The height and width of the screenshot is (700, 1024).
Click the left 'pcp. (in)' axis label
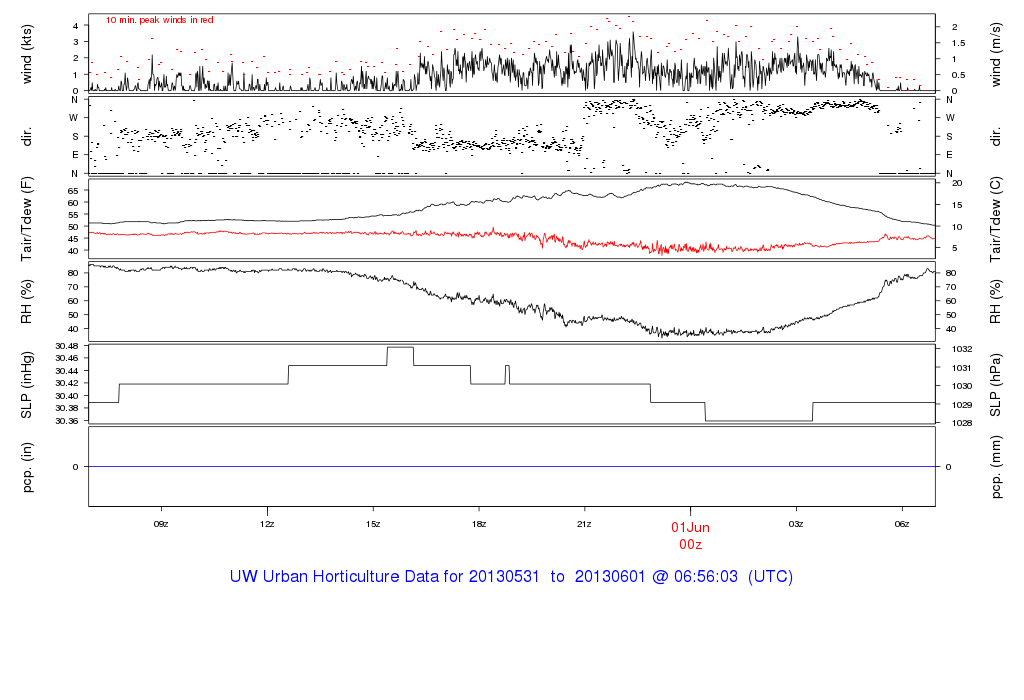[27, 467]
